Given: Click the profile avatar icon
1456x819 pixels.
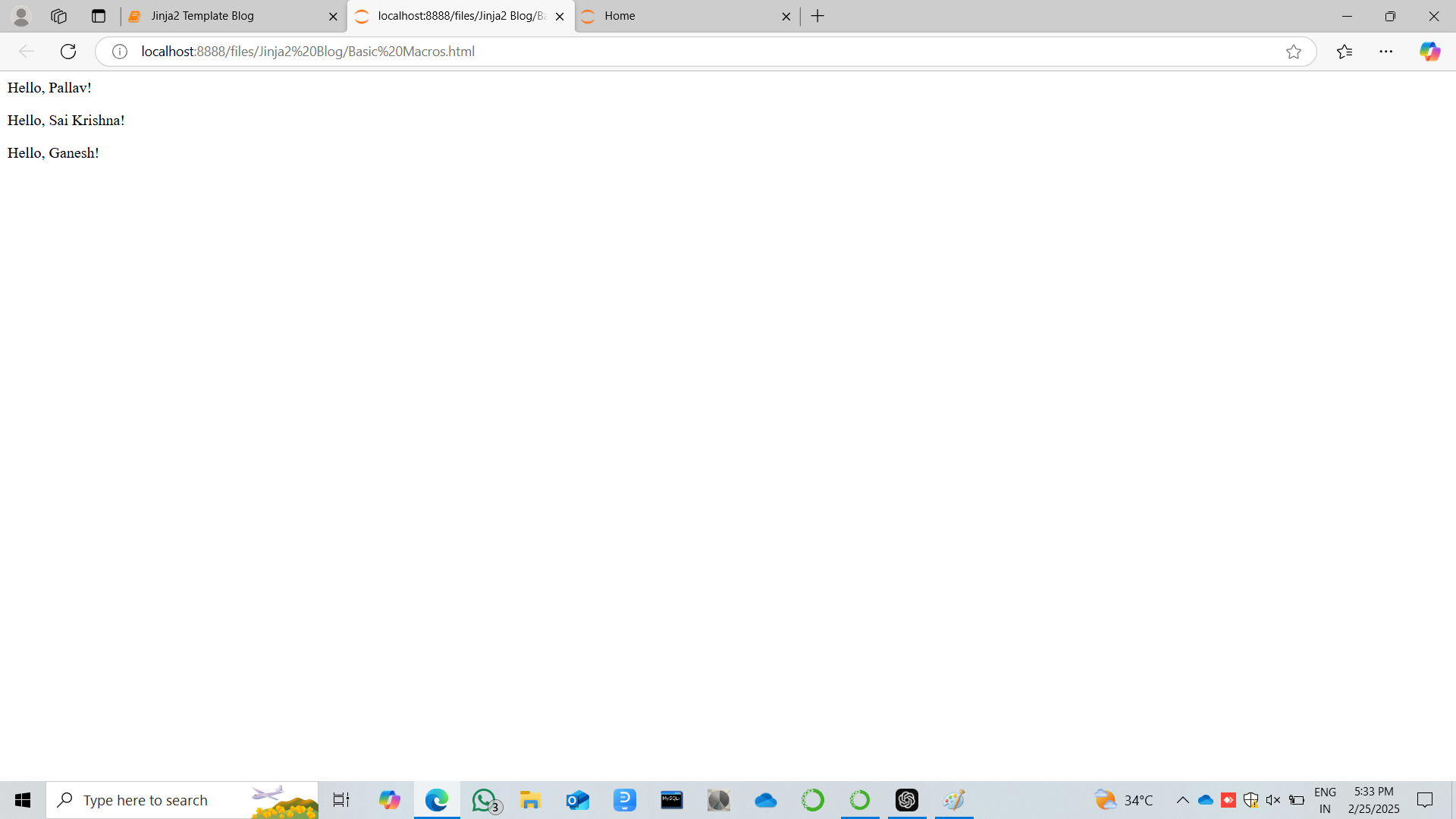Looking at the screenshot, I should click(21, 16).
